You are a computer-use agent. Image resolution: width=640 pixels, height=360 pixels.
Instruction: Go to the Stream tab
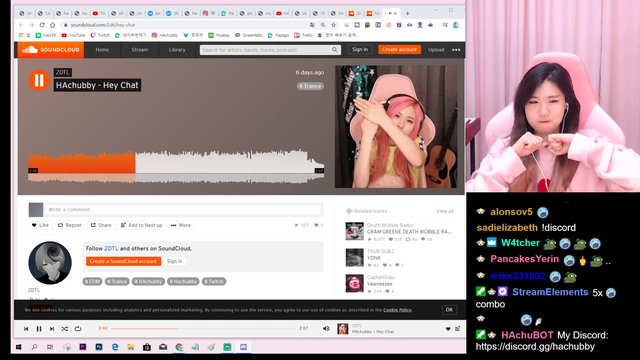click(140, 50)
